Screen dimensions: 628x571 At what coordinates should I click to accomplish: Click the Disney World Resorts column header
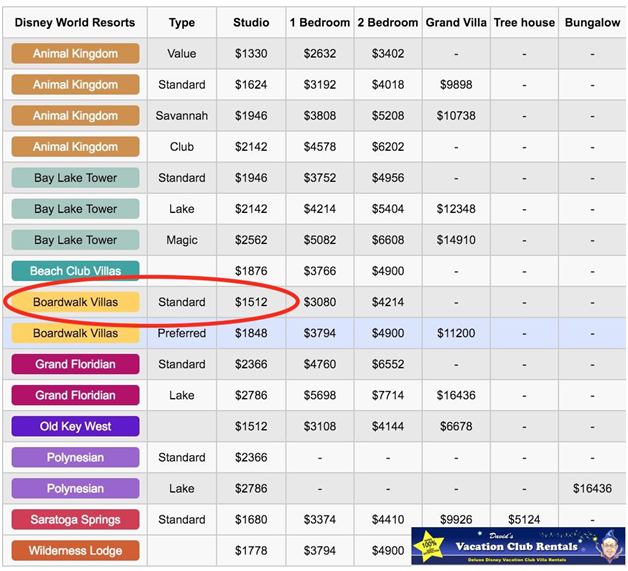coord(75,22)
